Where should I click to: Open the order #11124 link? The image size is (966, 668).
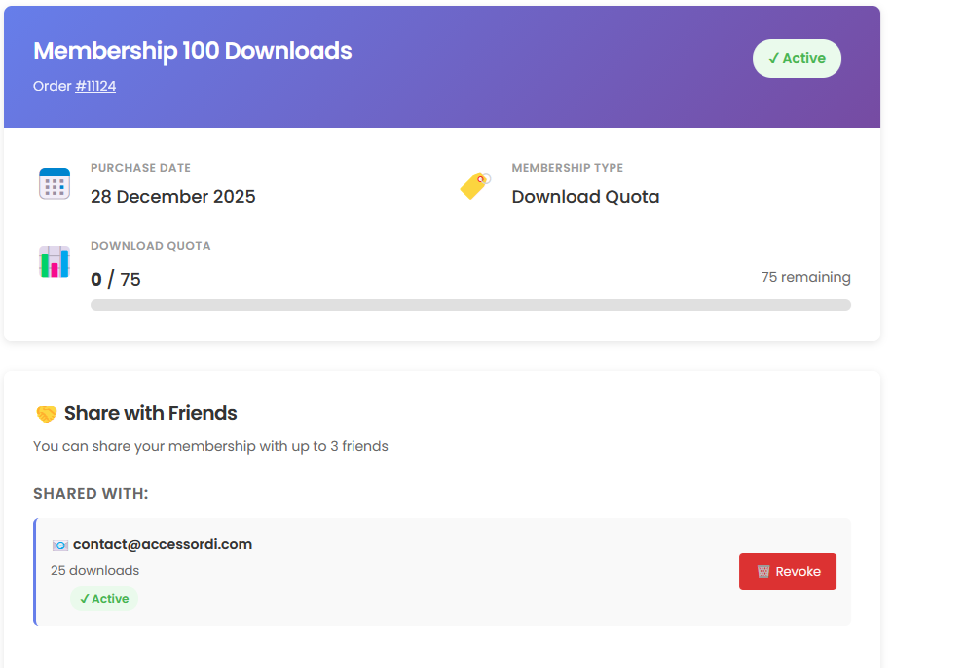point(96,86)
